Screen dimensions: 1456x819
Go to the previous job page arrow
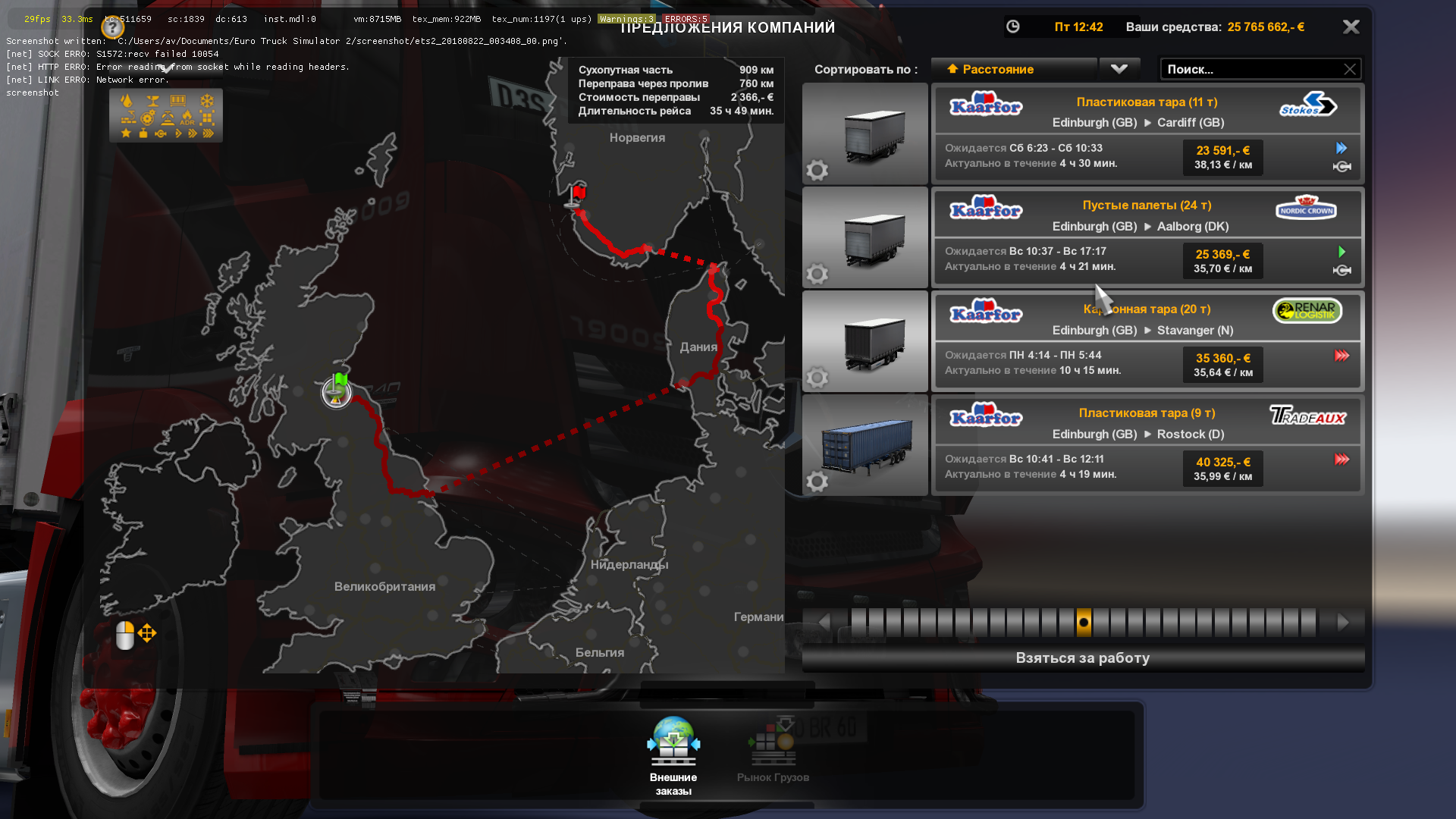(824, 623)
